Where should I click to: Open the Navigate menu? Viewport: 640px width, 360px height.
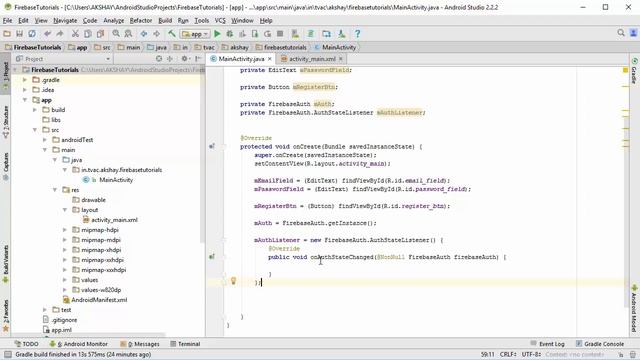coord(65,20)
